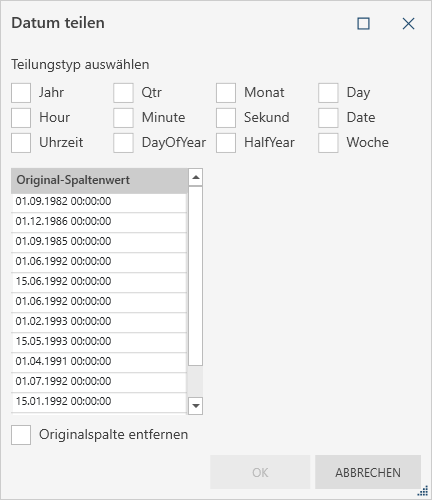Check the Sekund option
This screenshot has height=500, width=432.
tap(226, 118)
